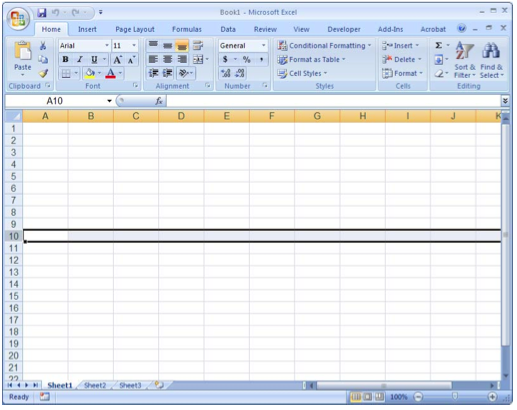
Task: Expand the formula bar
Action: point(505,101)
